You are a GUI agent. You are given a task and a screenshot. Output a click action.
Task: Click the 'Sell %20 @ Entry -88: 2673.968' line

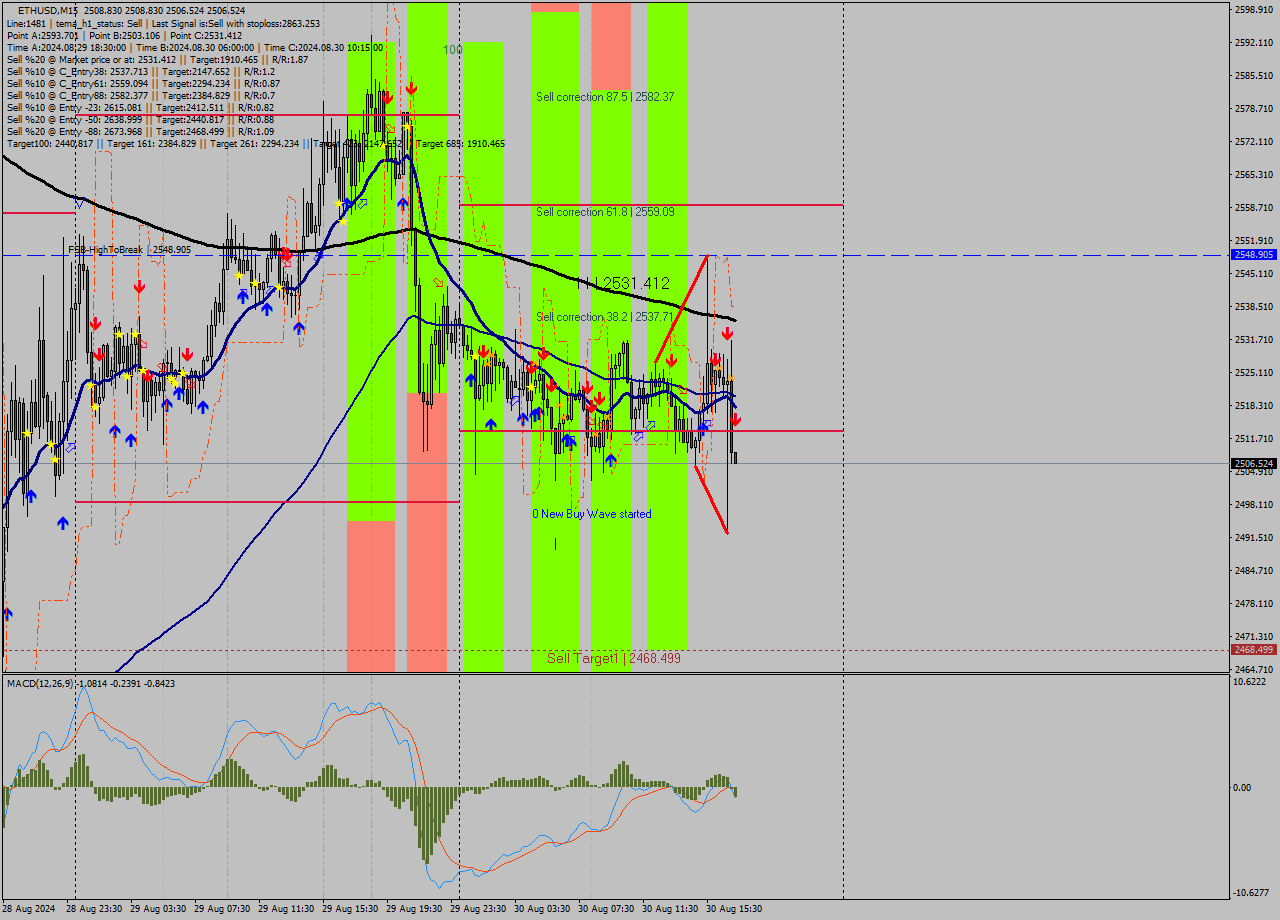click(140, 131)
